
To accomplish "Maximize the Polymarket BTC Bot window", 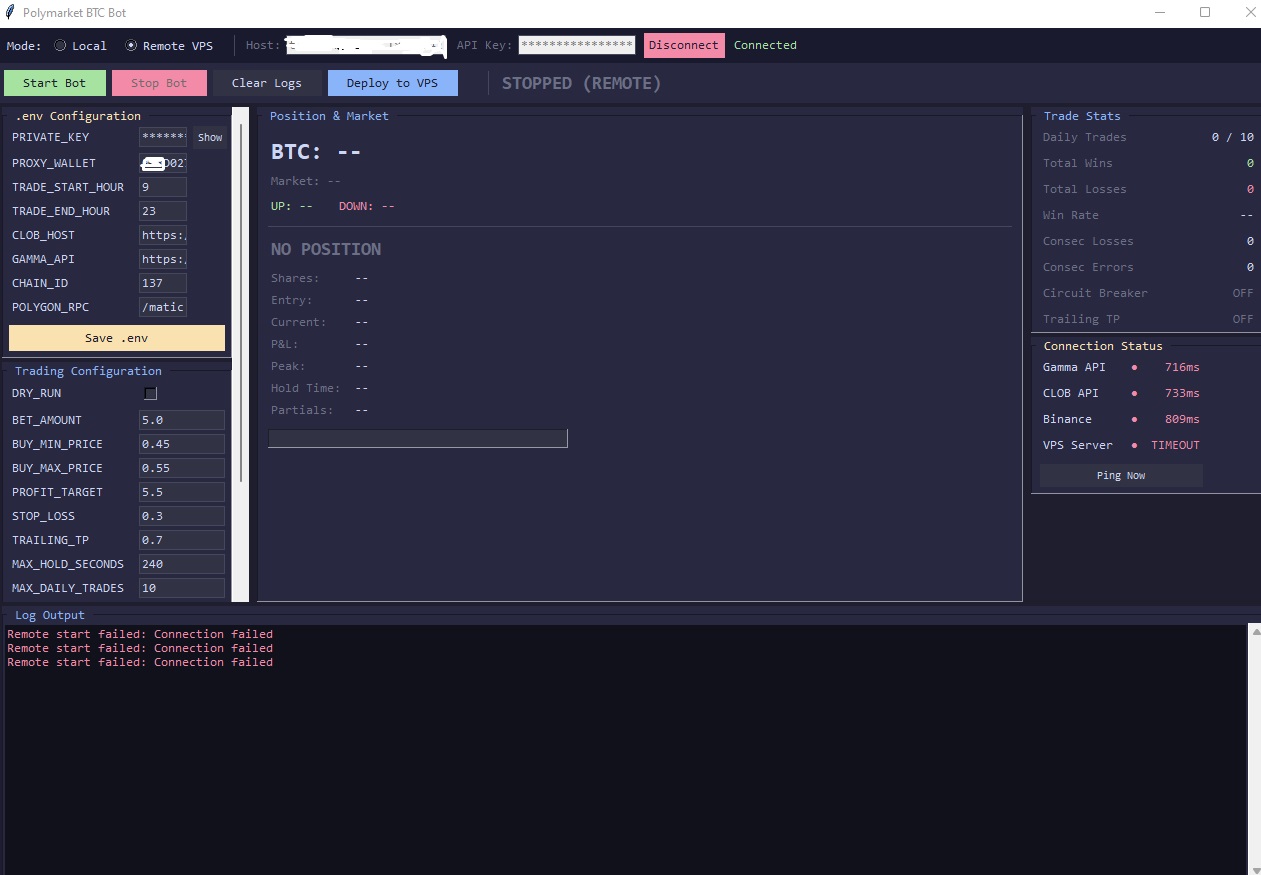I will (x=1205, y=13).
